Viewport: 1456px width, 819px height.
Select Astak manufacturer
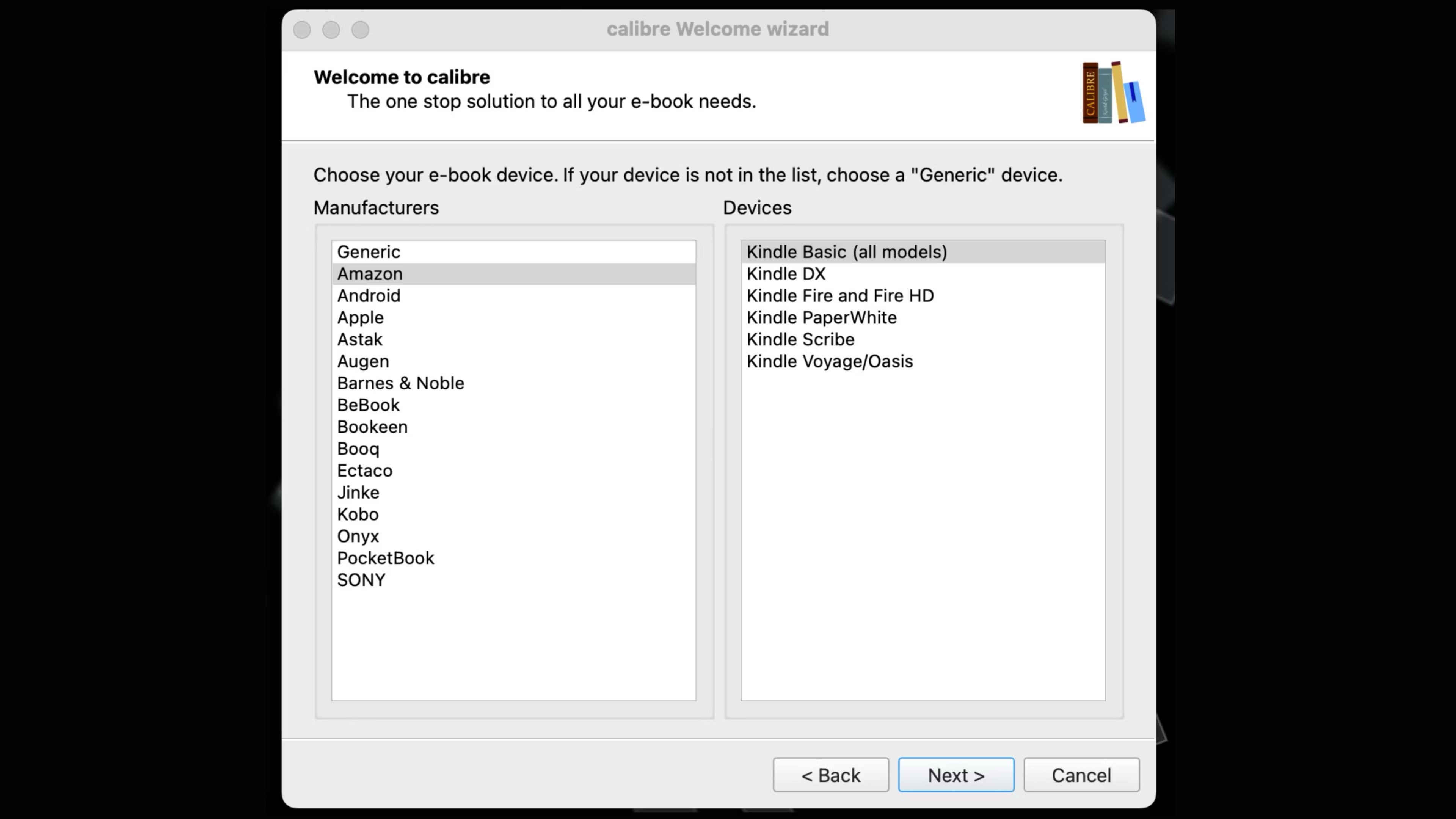click(513, 340)
